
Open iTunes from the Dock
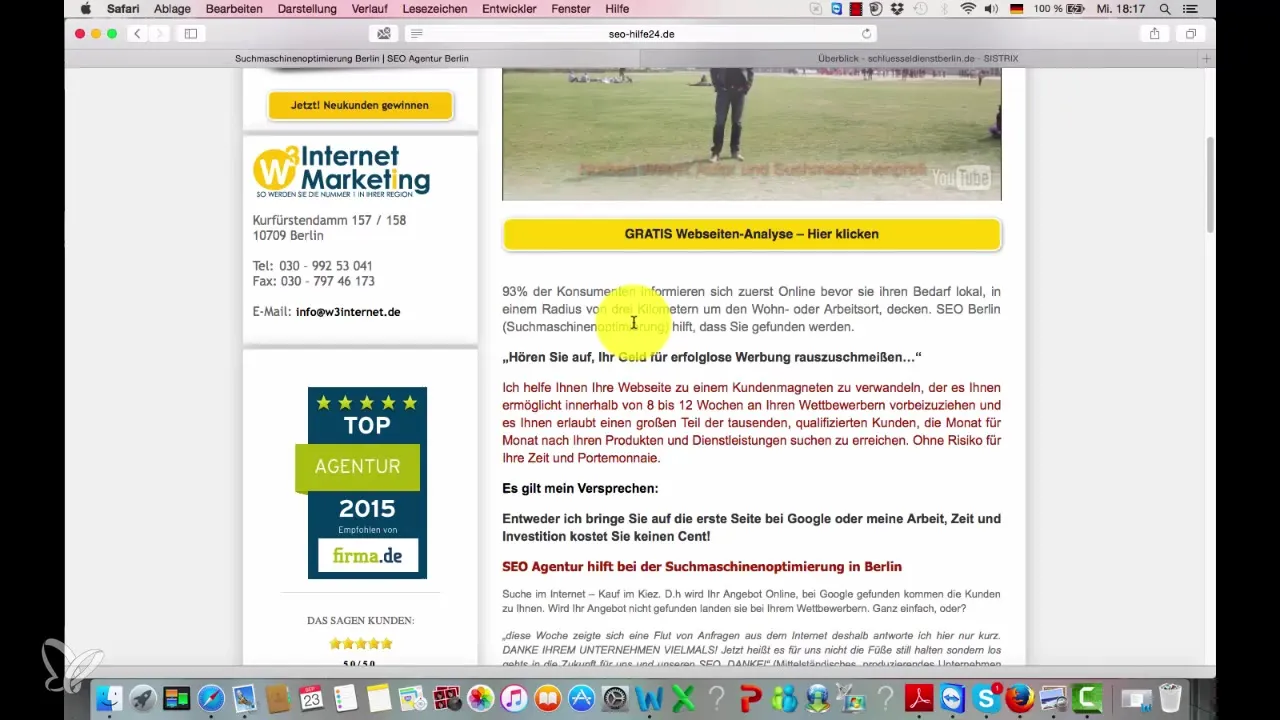514,698
